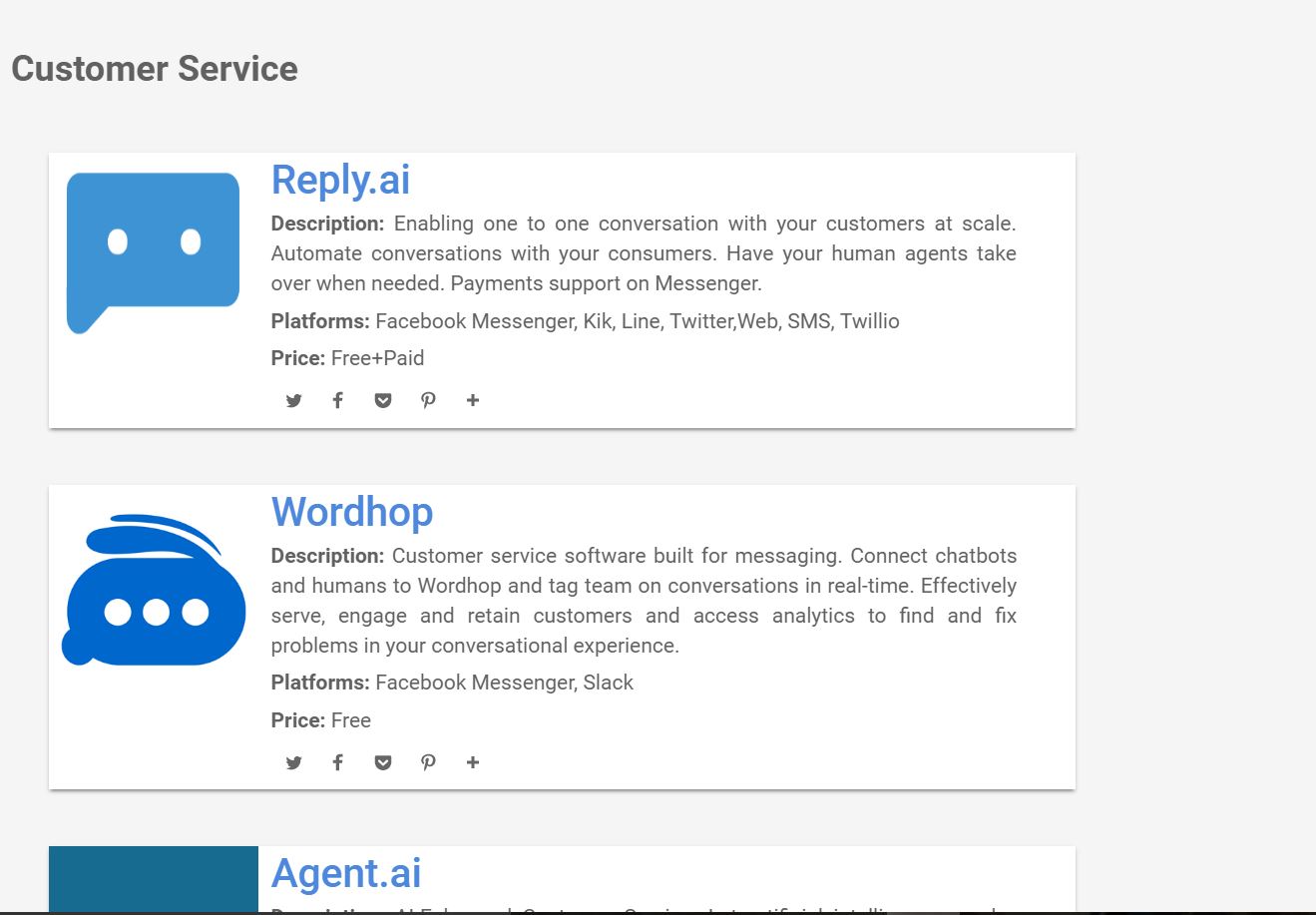
Task: Click the Agent.ai dark blue thumbnail
Action: tap(154, 879)
